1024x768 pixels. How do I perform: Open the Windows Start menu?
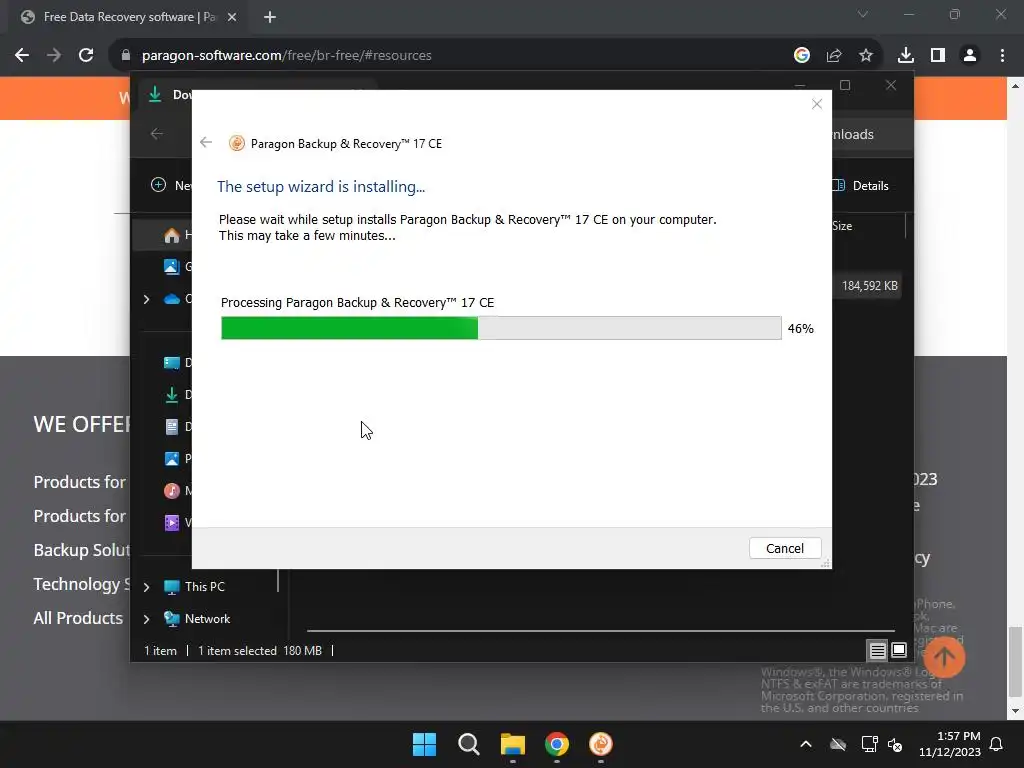coord(424,744)
